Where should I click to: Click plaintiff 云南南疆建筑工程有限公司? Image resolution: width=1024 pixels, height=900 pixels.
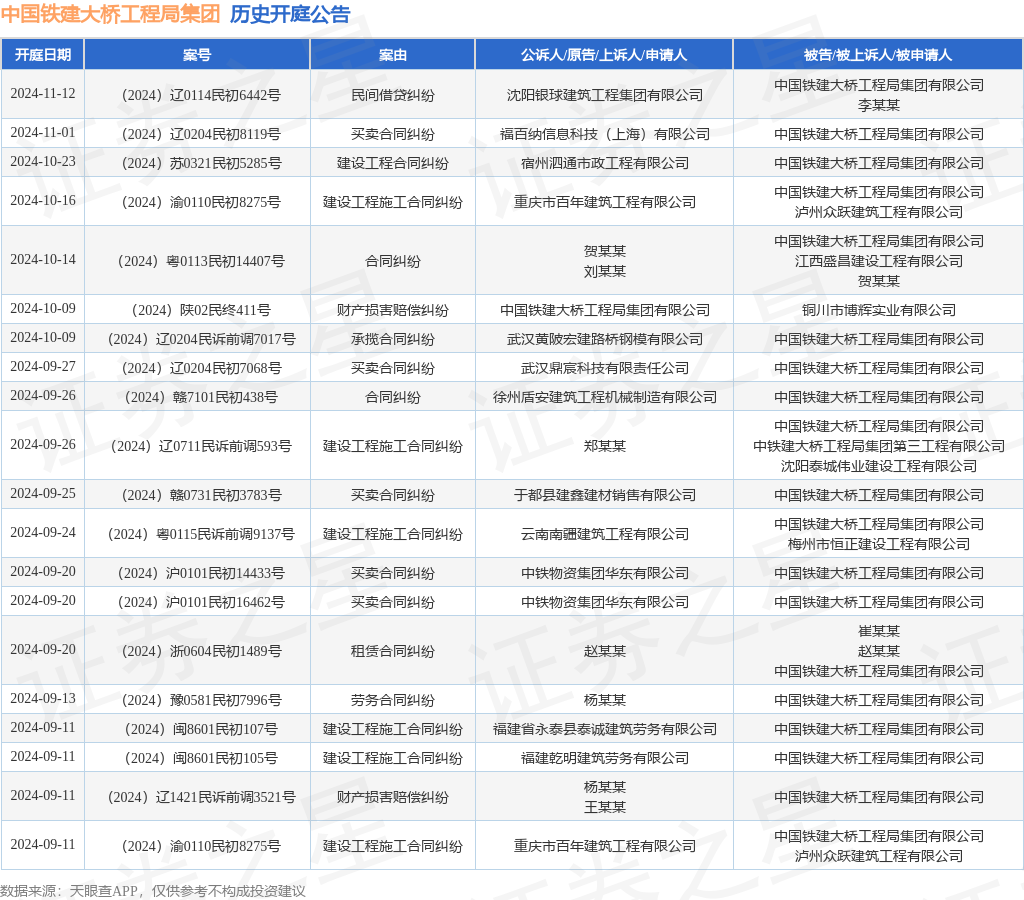coord(605,534)
